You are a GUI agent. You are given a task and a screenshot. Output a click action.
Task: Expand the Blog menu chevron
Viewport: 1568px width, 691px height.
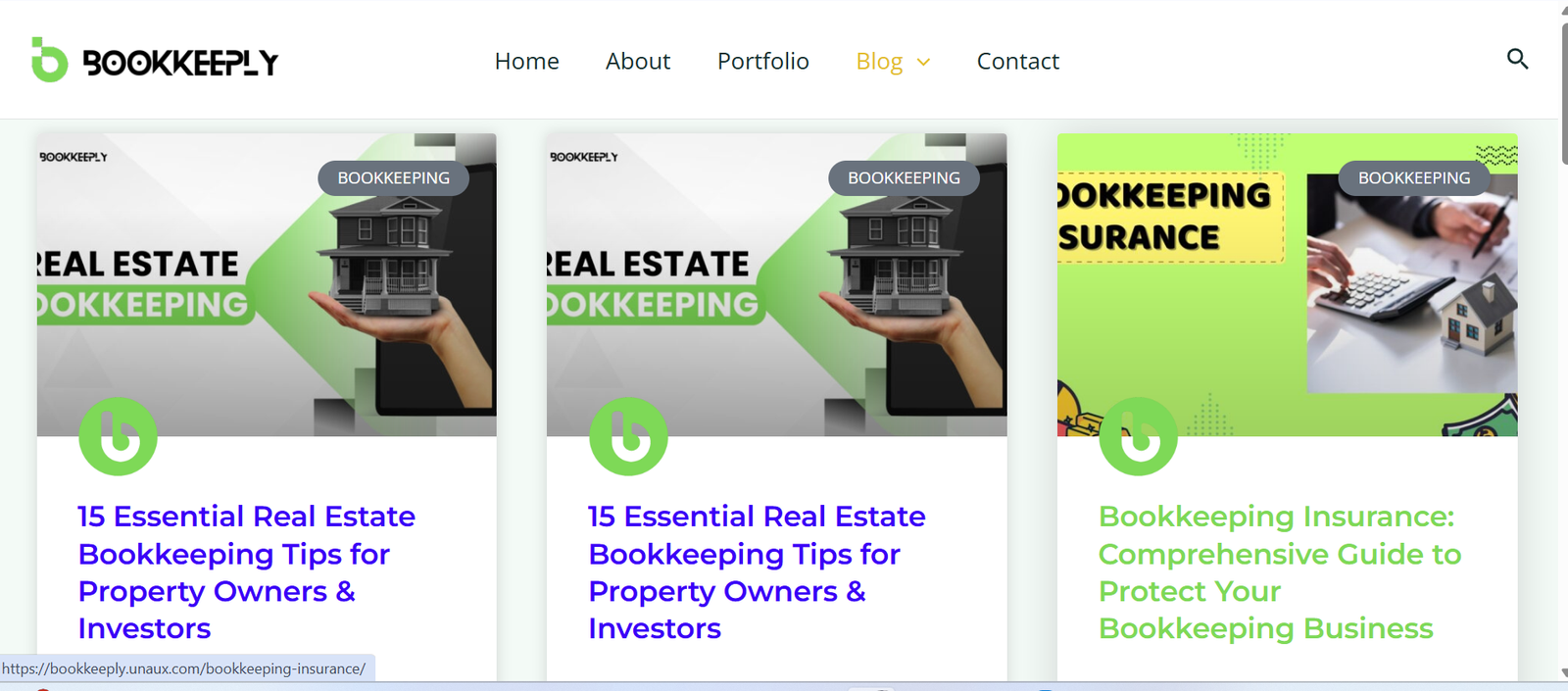[923, 62]
